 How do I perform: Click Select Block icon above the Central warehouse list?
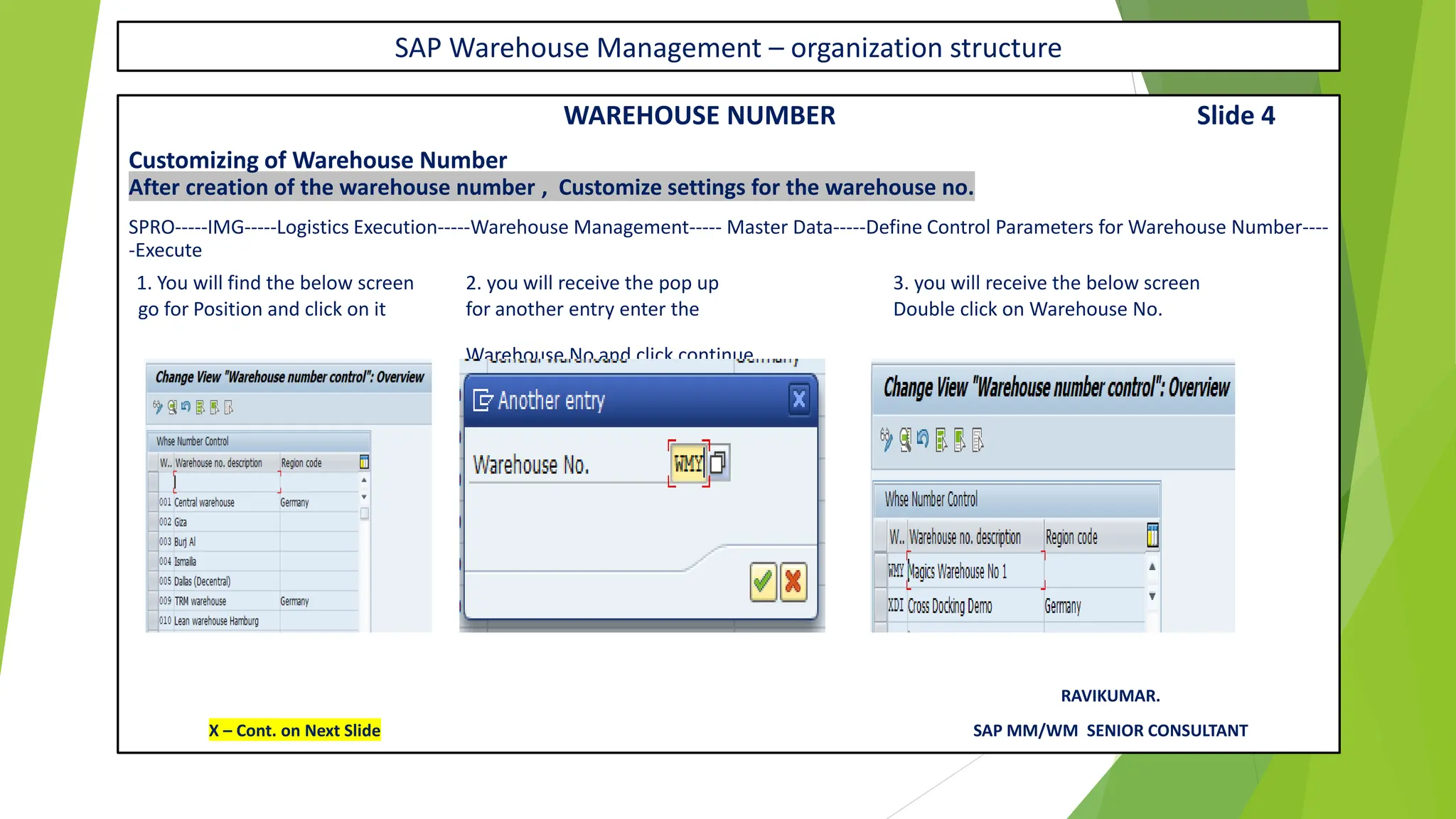[214, 407]
